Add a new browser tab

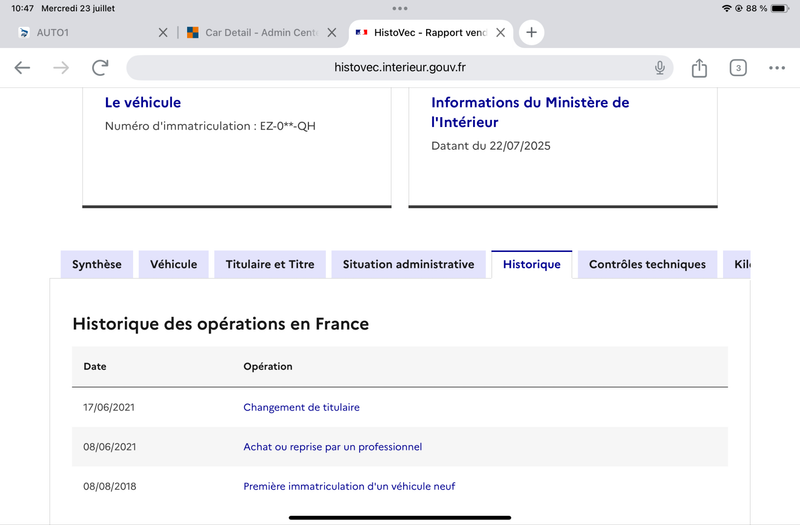531,32
